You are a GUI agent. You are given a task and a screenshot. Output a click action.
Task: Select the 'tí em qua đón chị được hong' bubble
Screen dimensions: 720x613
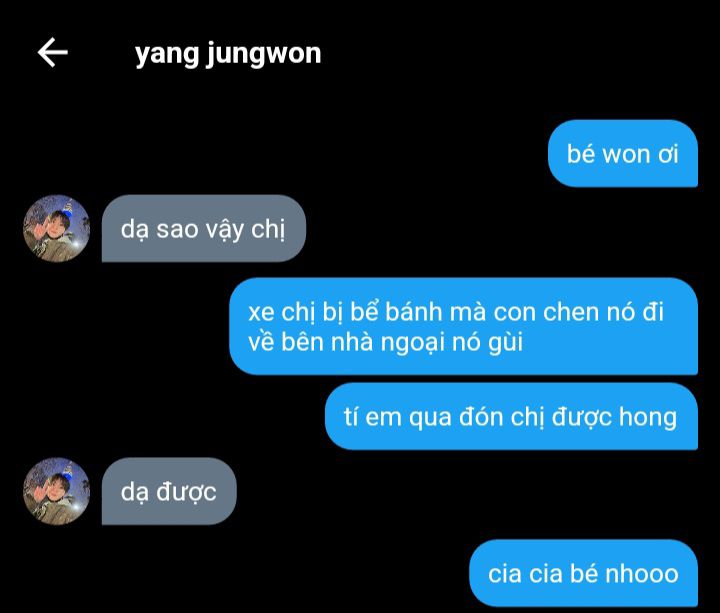(x=511, y=416)
